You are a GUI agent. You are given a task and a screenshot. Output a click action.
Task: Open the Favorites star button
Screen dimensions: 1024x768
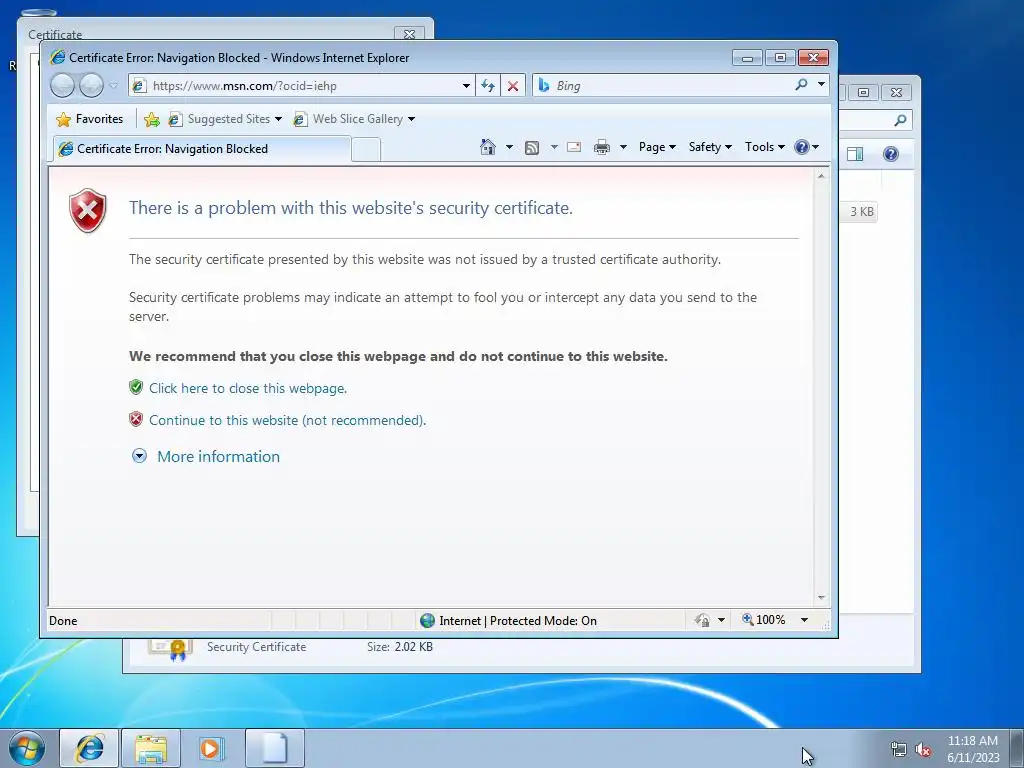[63, 120]
